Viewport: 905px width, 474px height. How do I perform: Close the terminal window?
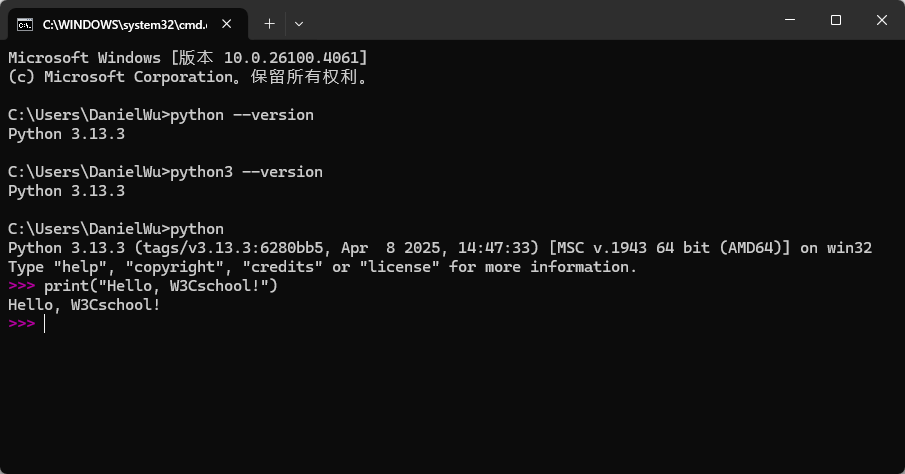click(881, 20)
